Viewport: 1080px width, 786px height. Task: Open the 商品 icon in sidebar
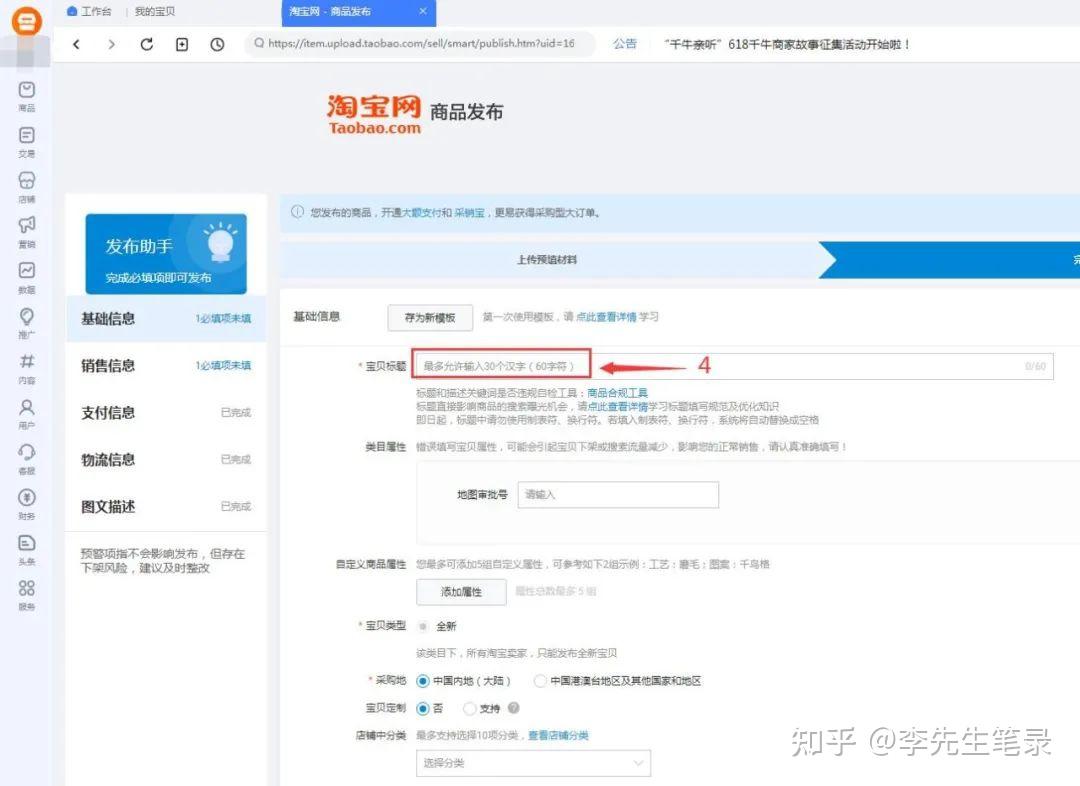click(27, 96)
